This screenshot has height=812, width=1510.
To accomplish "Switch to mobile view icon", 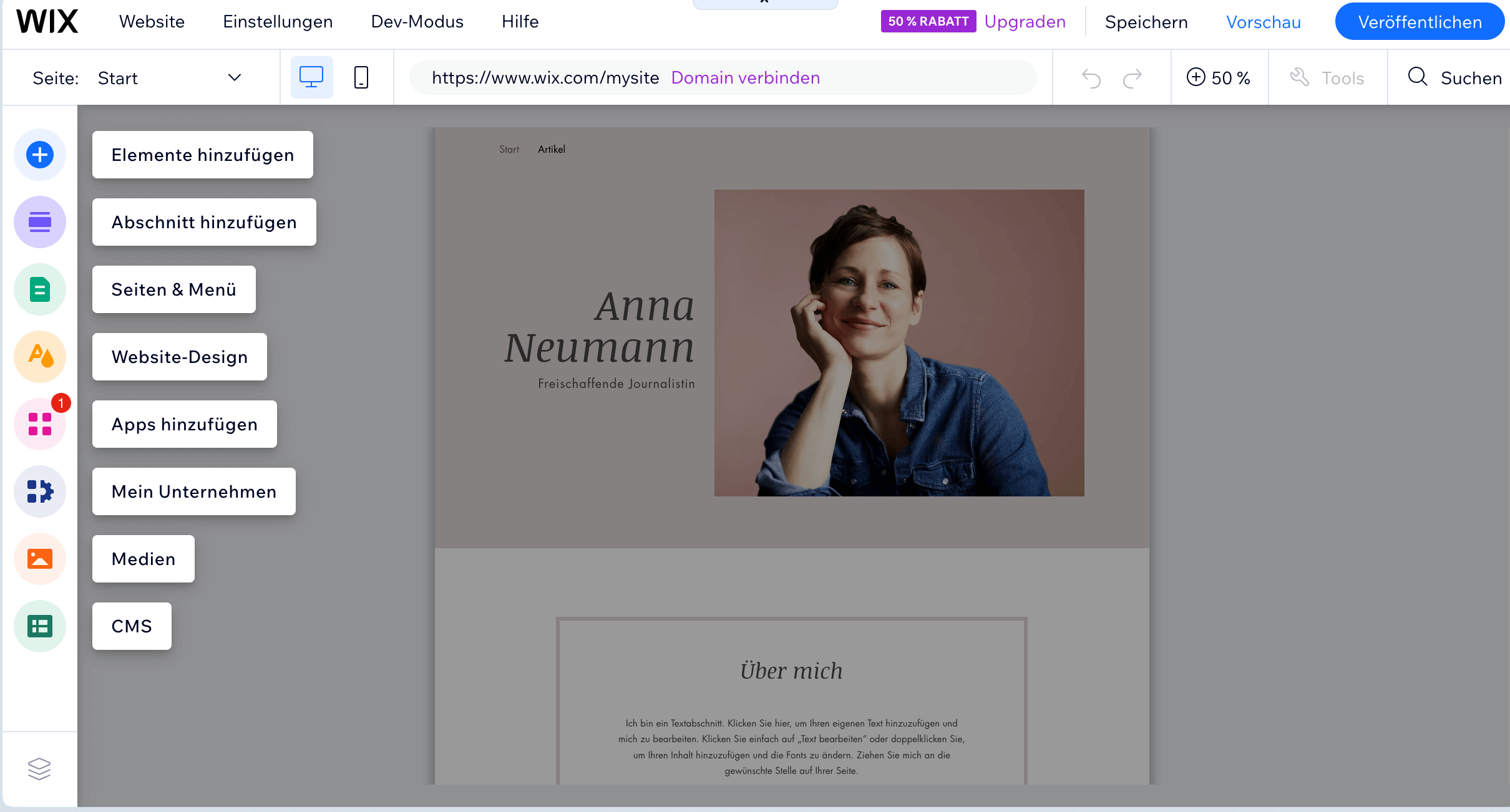I will point(361,77).
